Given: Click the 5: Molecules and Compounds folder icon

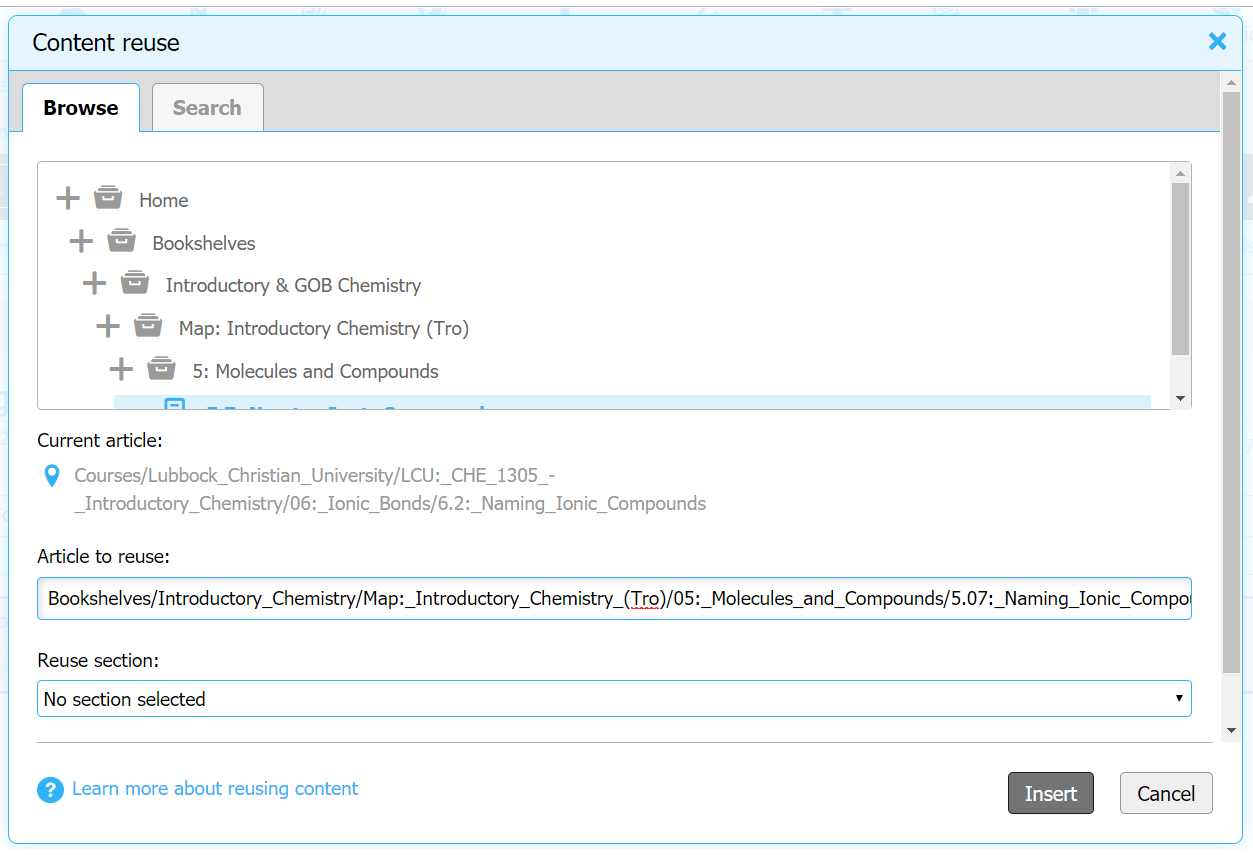Looking at the screenshot, I should 161,369.
